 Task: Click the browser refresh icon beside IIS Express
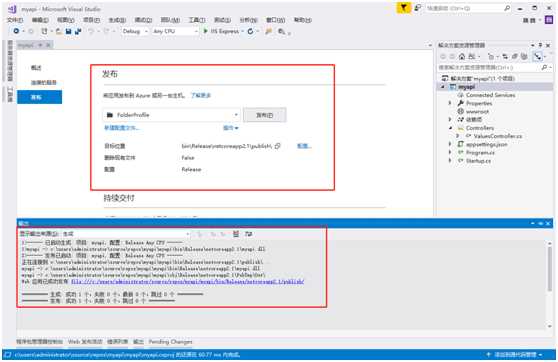coord(251,31)
